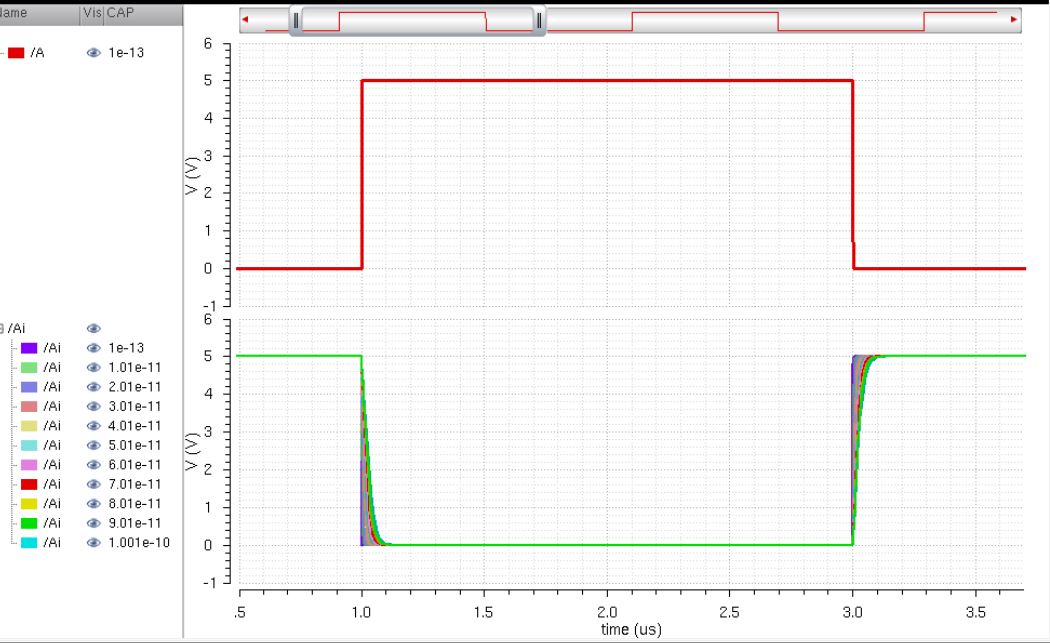Hide the /Ai trace with CAP 9.01e-11
Screen dimensions: 1050x643
coord(94,522)
